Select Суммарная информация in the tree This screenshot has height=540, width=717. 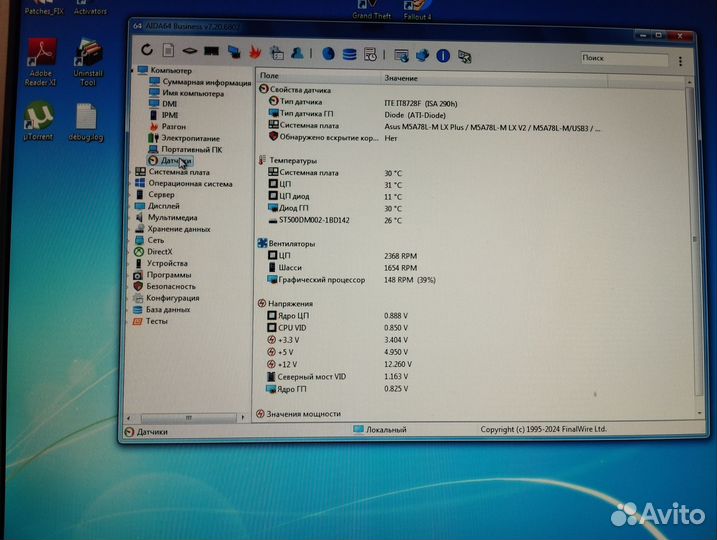coord(205,82)
